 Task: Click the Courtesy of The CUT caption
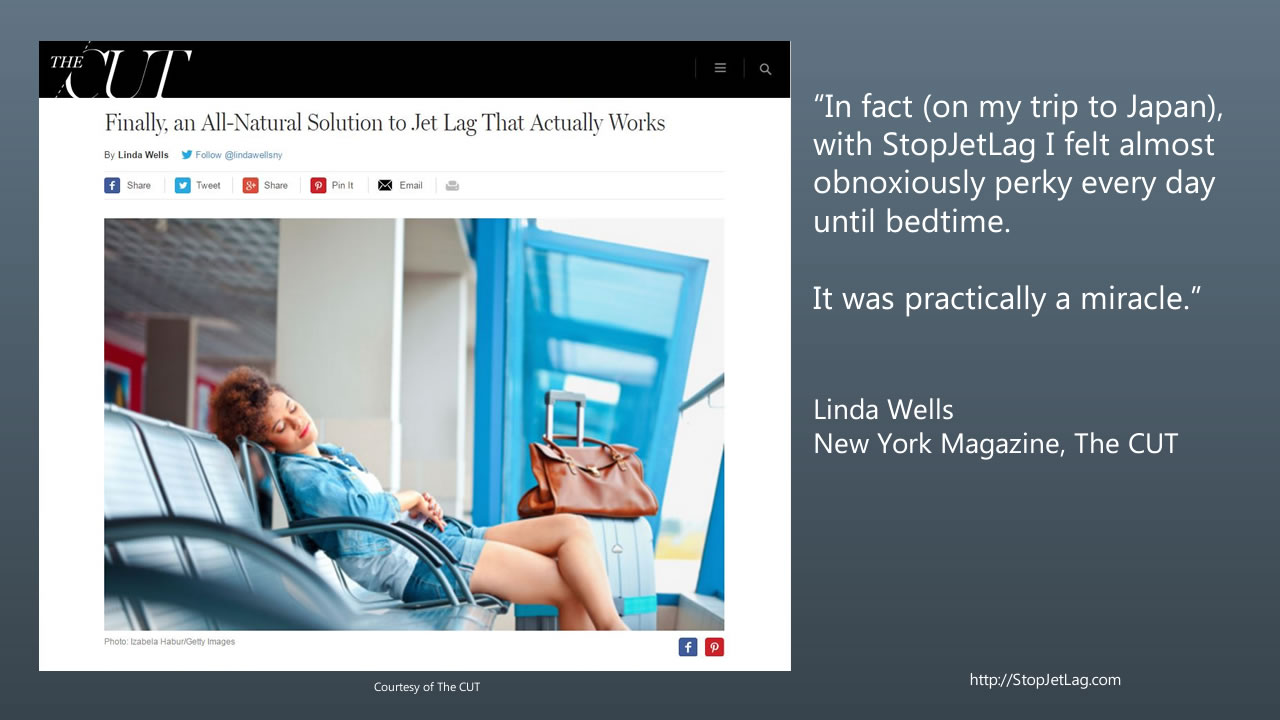(x=427, y=687)
